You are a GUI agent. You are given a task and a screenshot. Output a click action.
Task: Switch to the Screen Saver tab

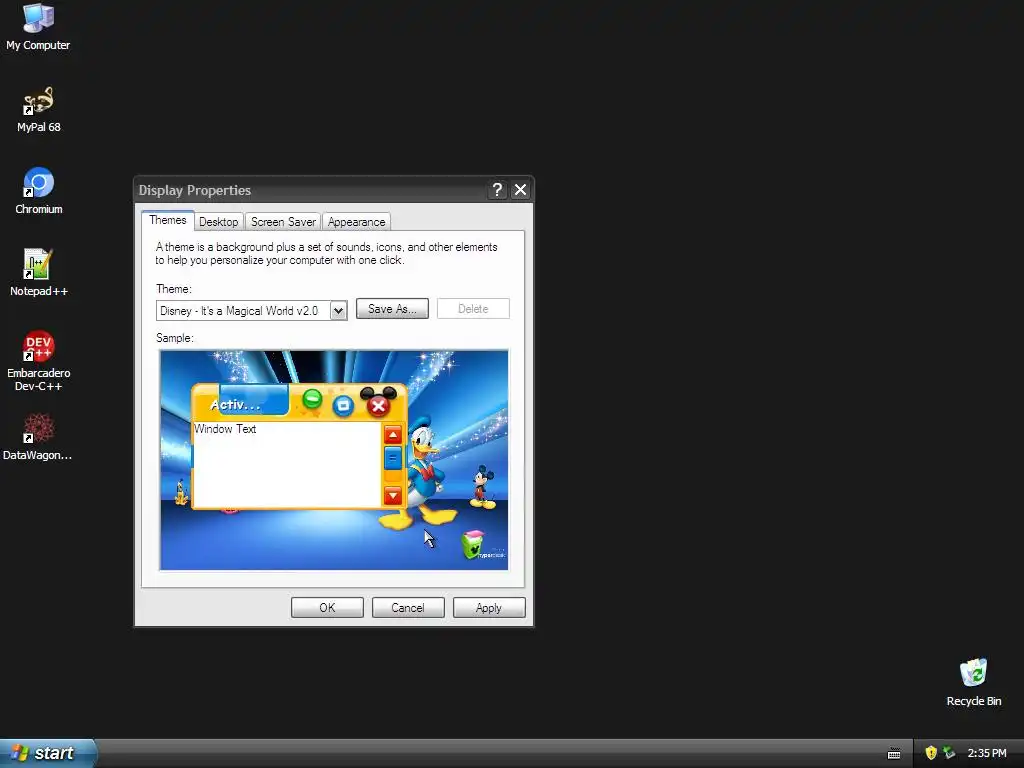(283, 222)
